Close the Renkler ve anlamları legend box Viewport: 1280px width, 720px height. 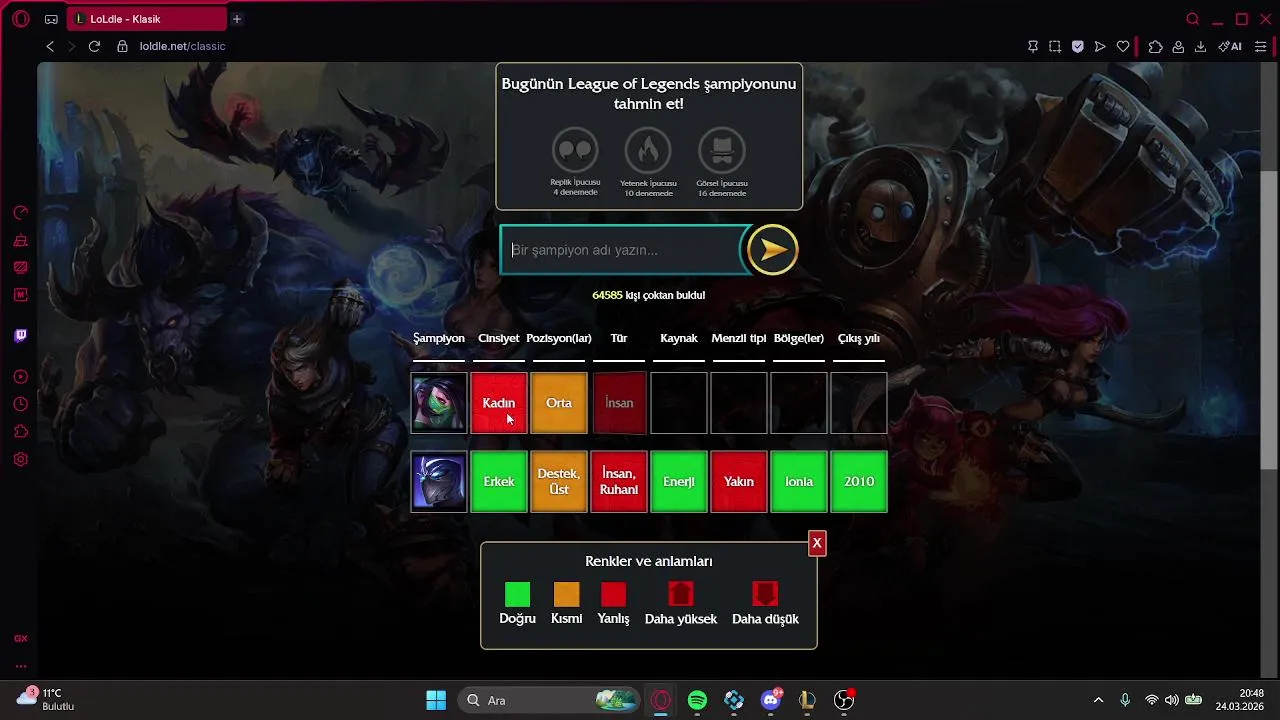pos(817,543)
